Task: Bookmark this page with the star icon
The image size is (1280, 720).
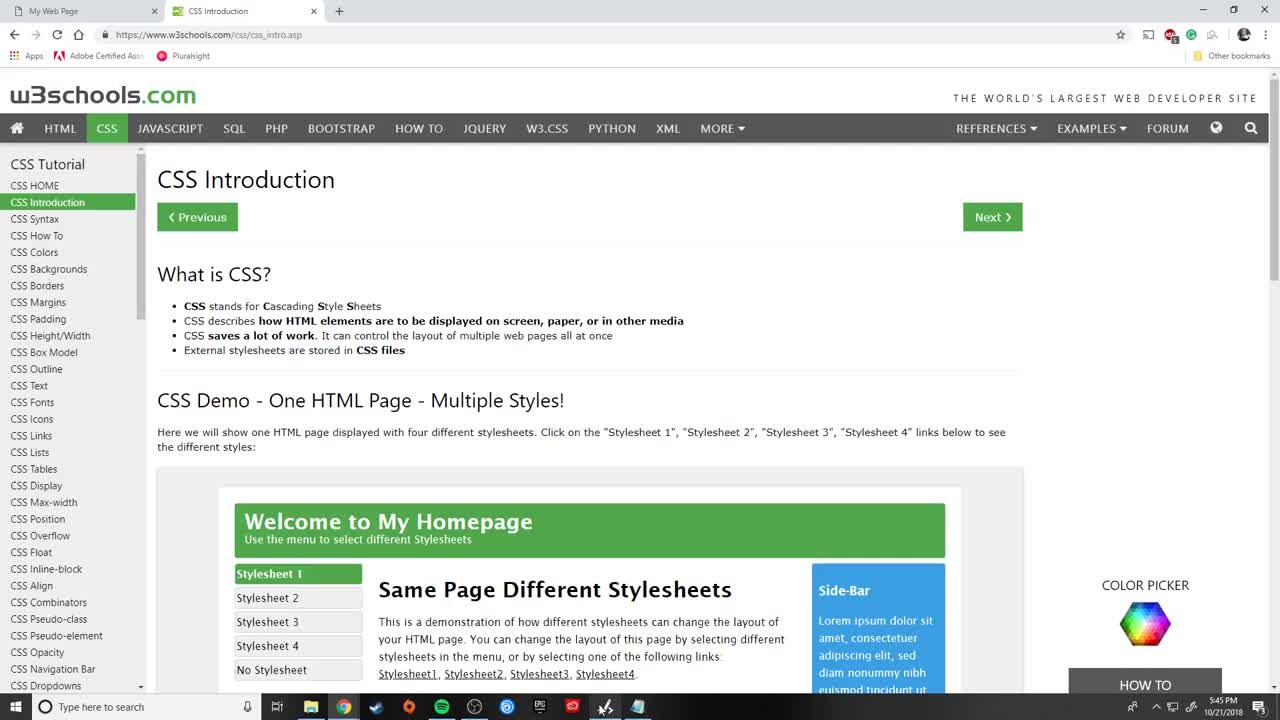Action: (x=1121, y=34)
